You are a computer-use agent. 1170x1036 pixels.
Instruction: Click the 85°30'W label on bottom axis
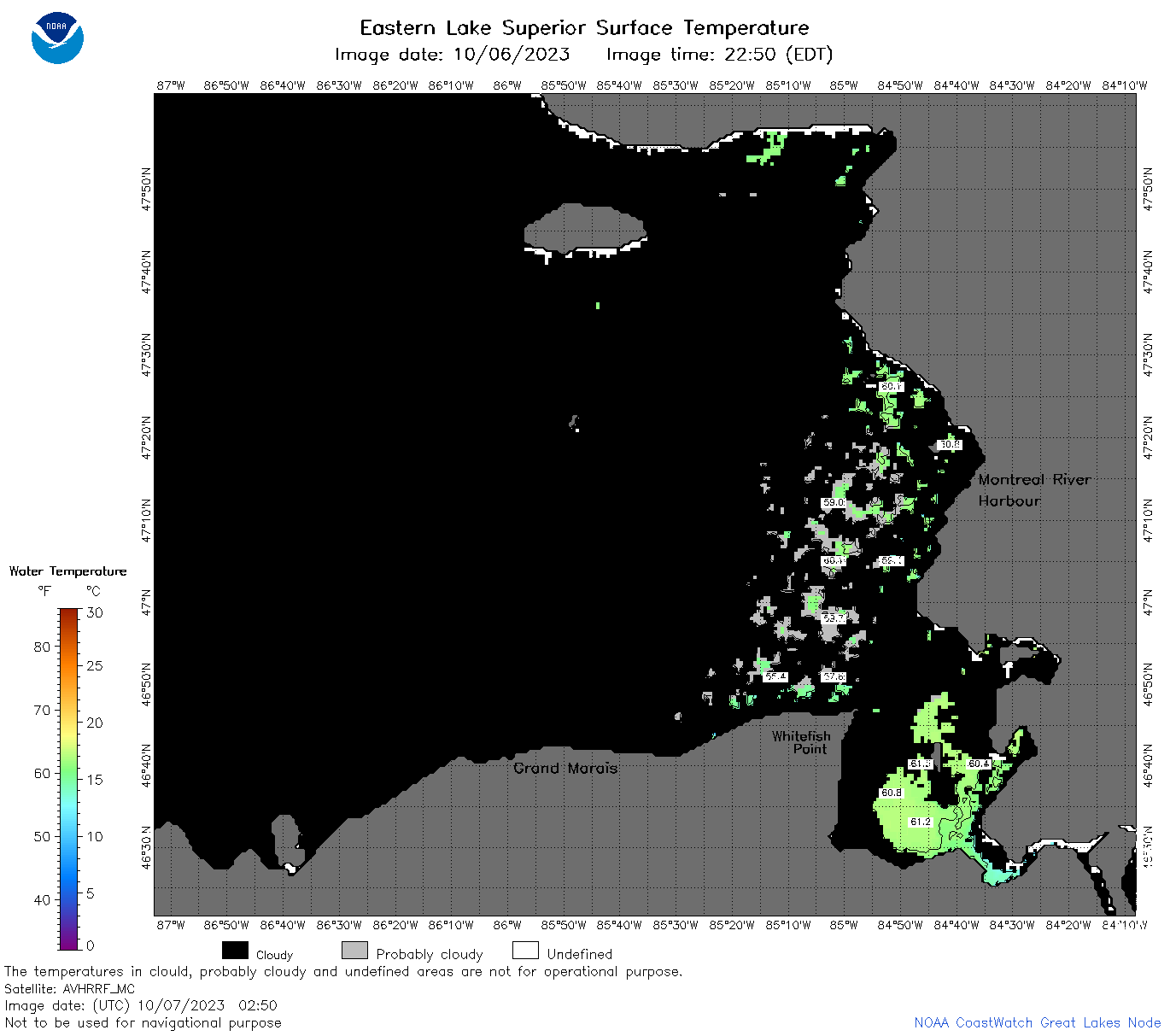(x=676, y=925)
